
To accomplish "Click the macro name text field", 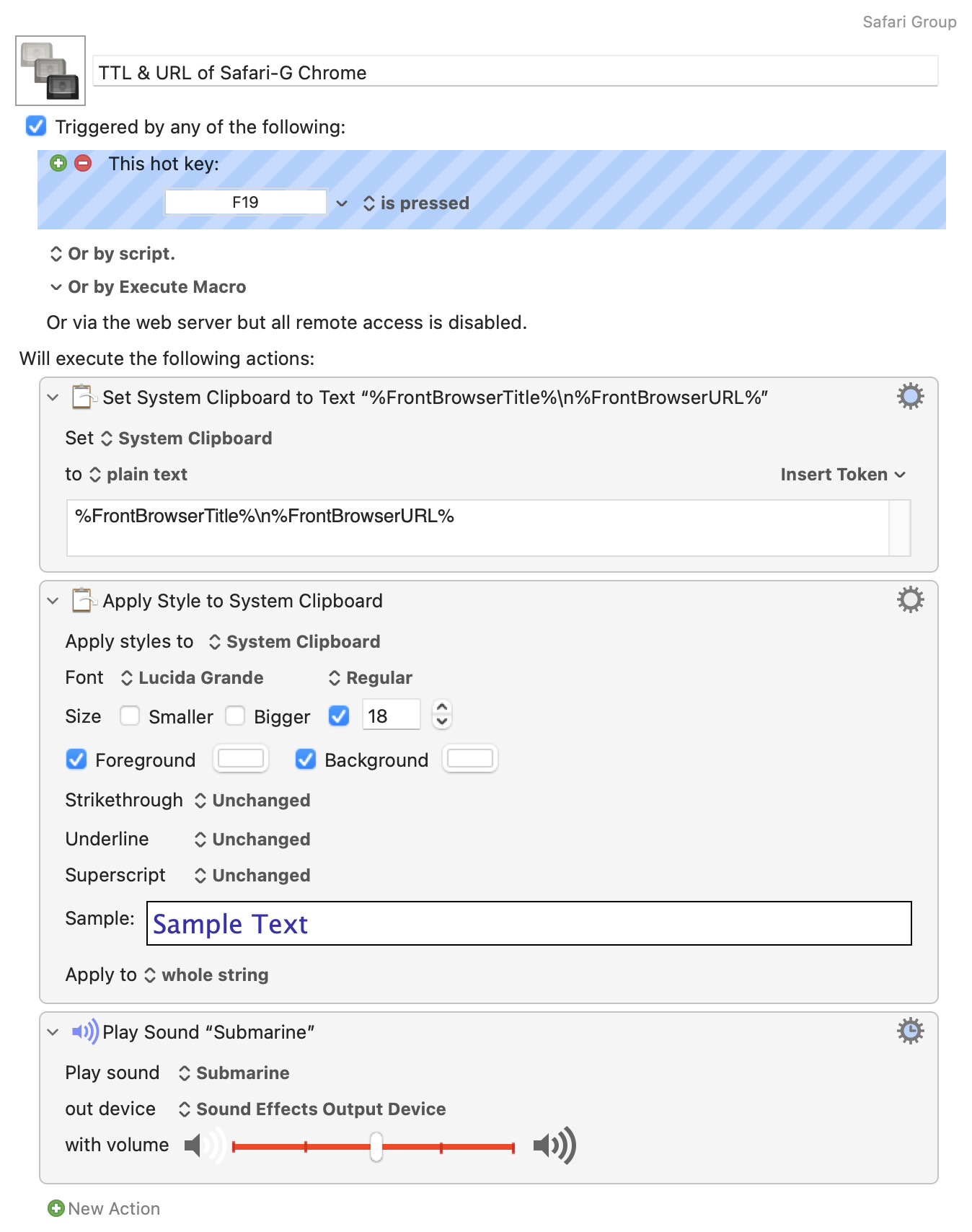I will [x=515, y=72].
